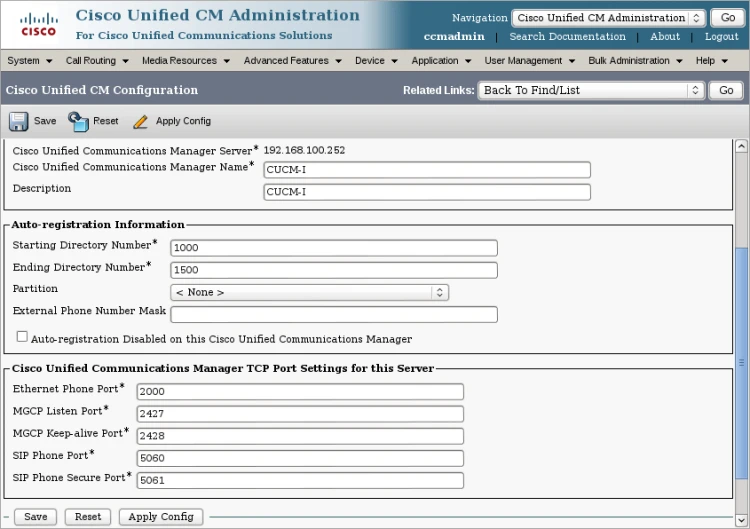Open the Navigation dropdown list
Screen dimensions: 750x529
(608, 18)
